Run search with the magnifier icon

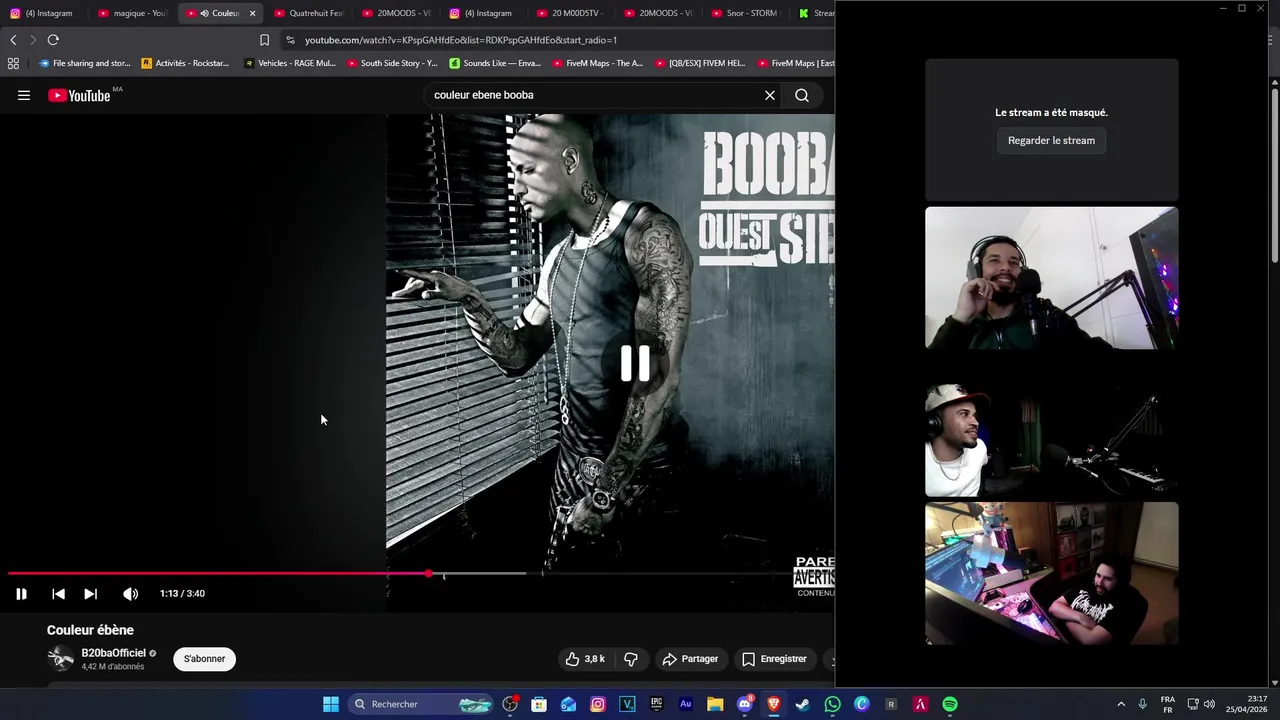pos(802,95)
